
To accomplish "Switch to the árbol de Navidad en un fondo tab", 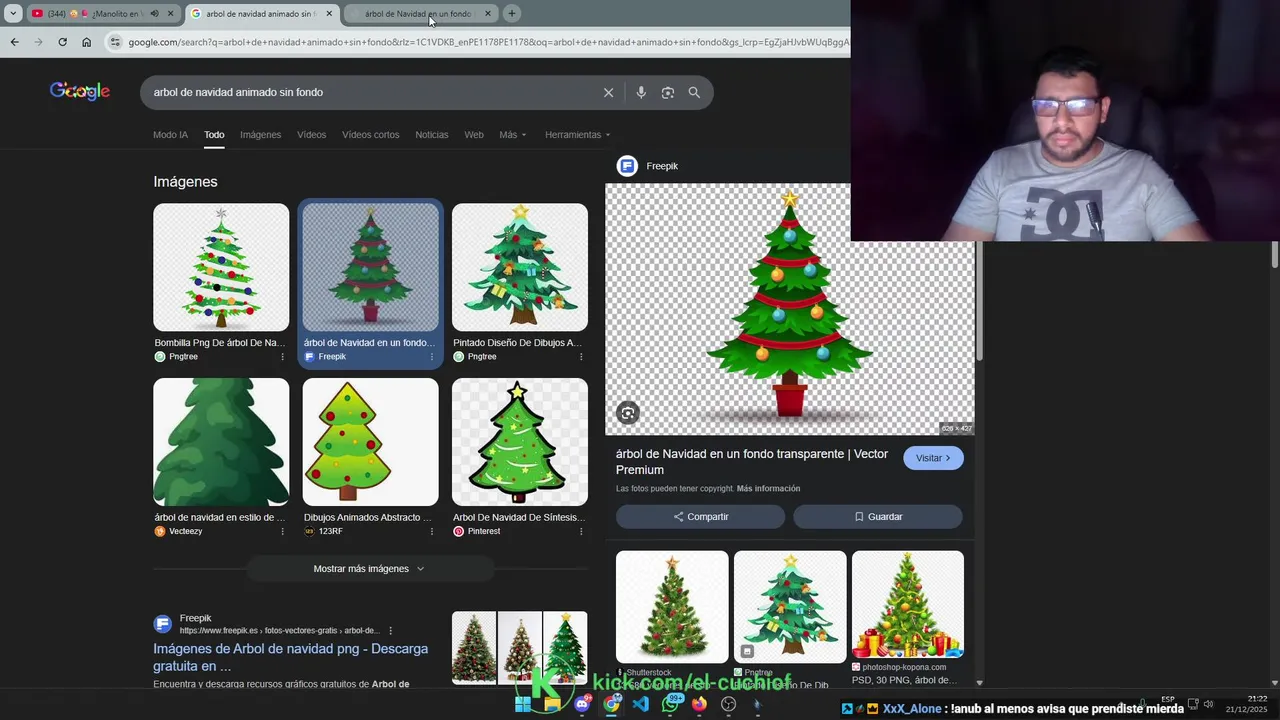I will pyautogui.click(x=421, y=13).
